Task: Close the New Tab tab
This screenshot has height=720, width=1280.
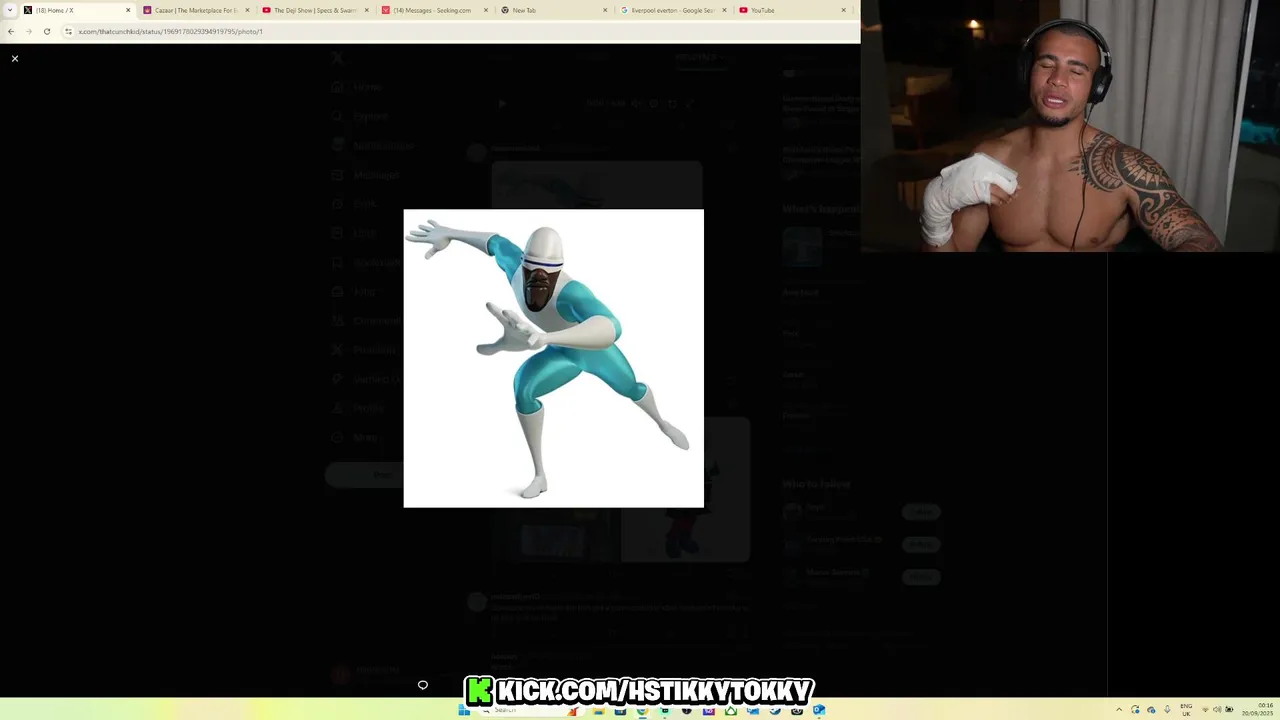Action: [x=605, y=10]
